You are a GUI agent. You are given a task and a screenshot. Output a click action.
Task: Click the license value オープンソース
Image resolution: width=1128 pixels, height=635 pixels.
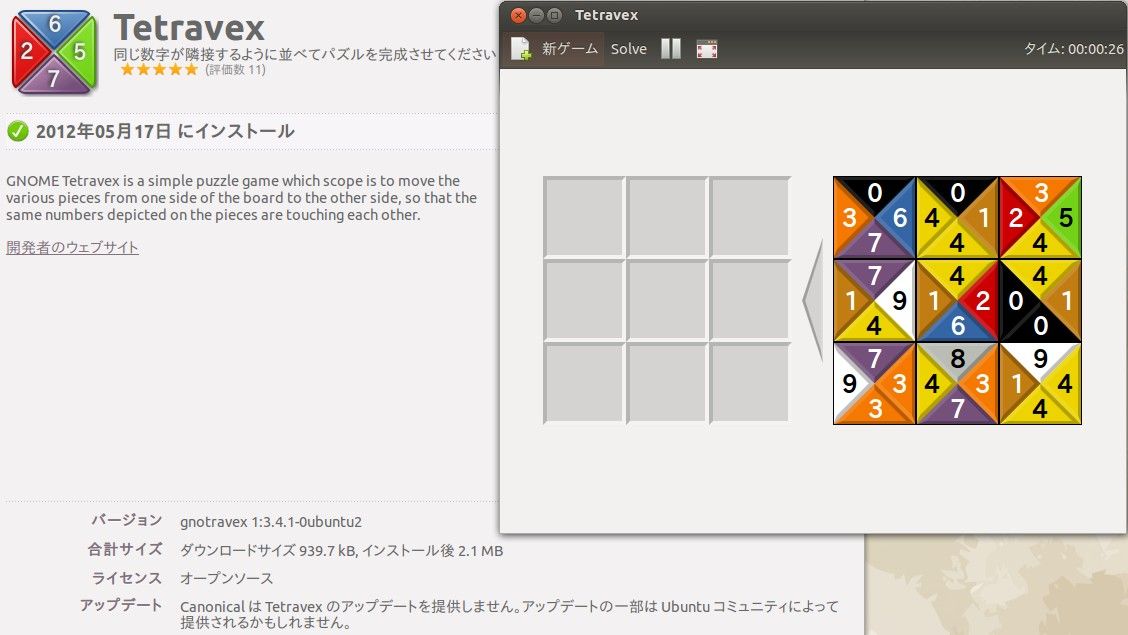pos(227,578)
